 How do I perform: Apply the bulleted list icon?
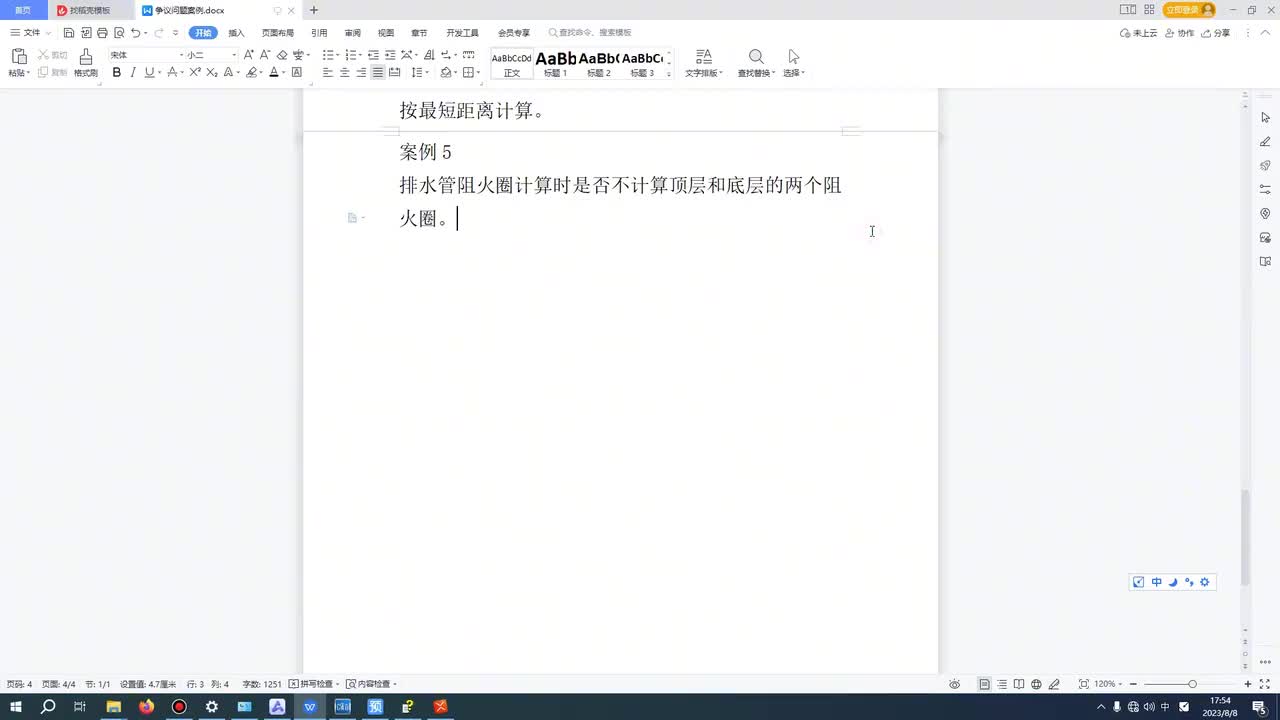(x=329, y=55)
